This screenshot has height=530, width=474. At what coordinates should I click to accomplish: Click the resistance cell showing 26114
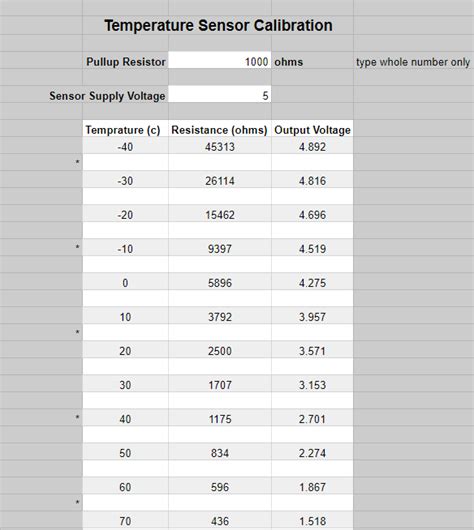point(219,179)
